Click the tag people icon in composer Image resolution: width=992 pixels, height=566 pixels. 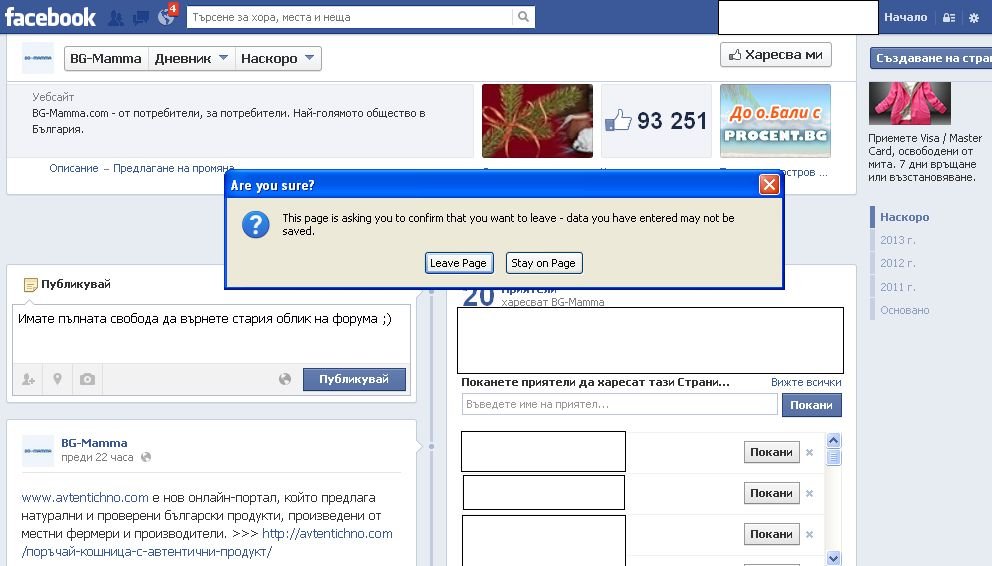(27, 379)
